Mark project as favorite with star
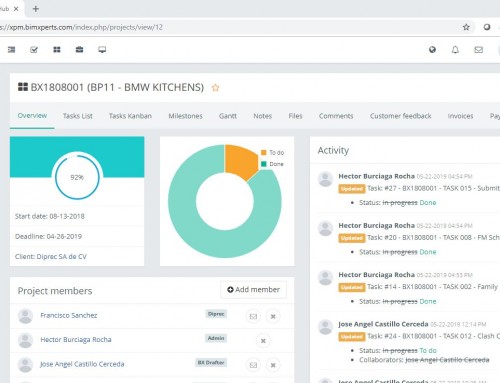 (x=216, y=88)
